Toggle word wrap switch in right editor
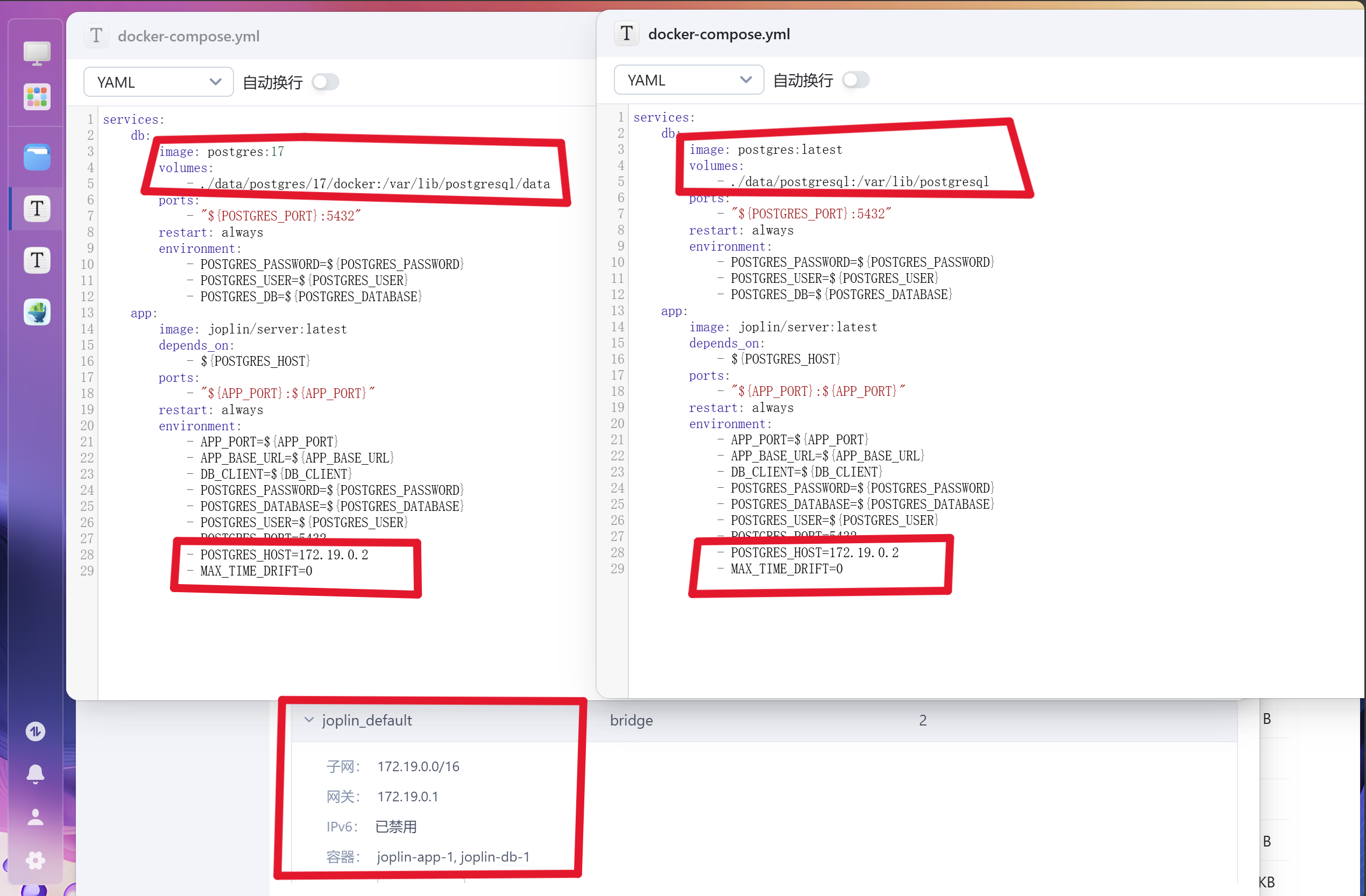 point(855,80)
